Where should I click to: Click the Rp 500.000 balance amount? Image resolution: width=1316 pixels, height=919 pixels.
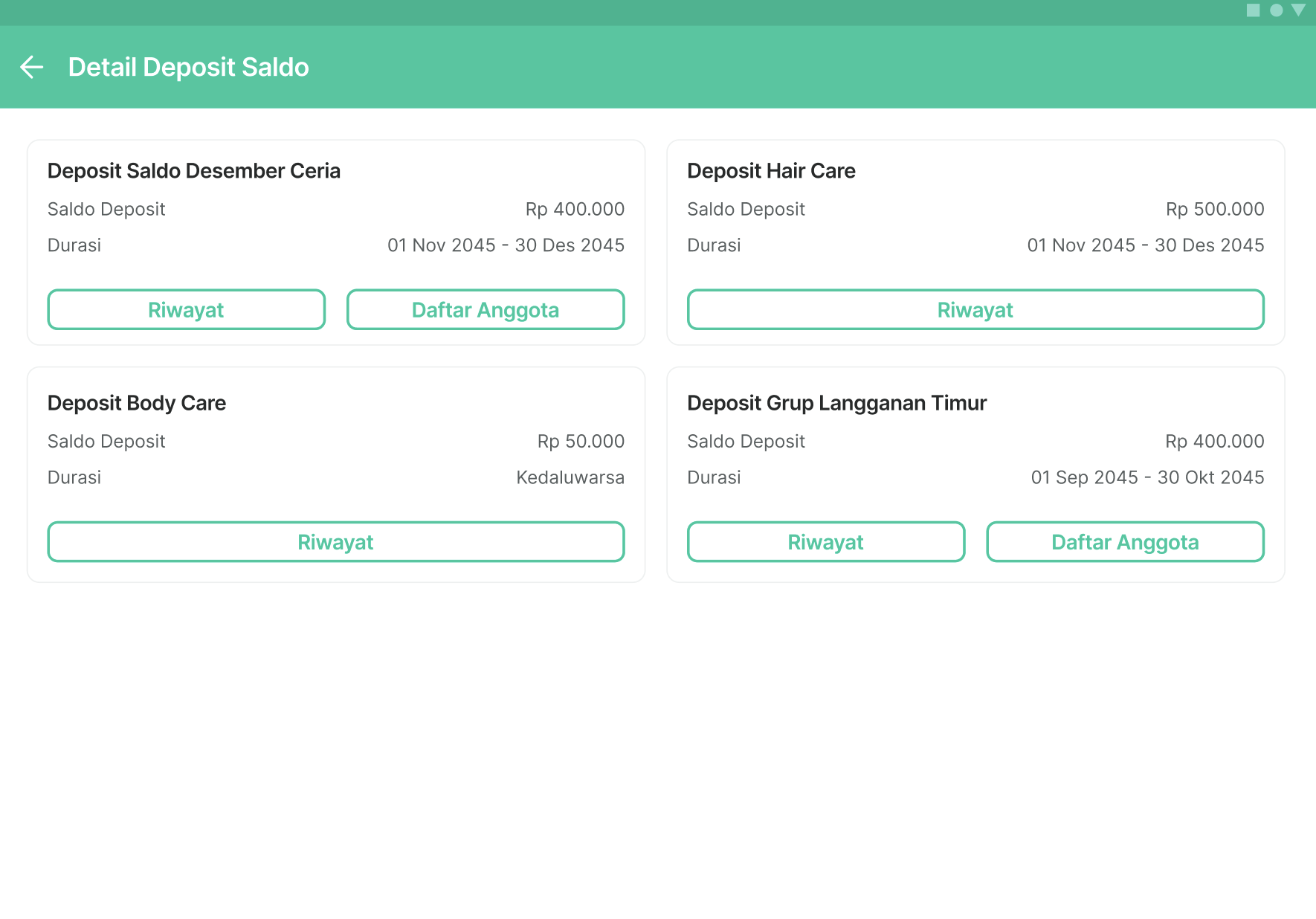pos(1215,209)
